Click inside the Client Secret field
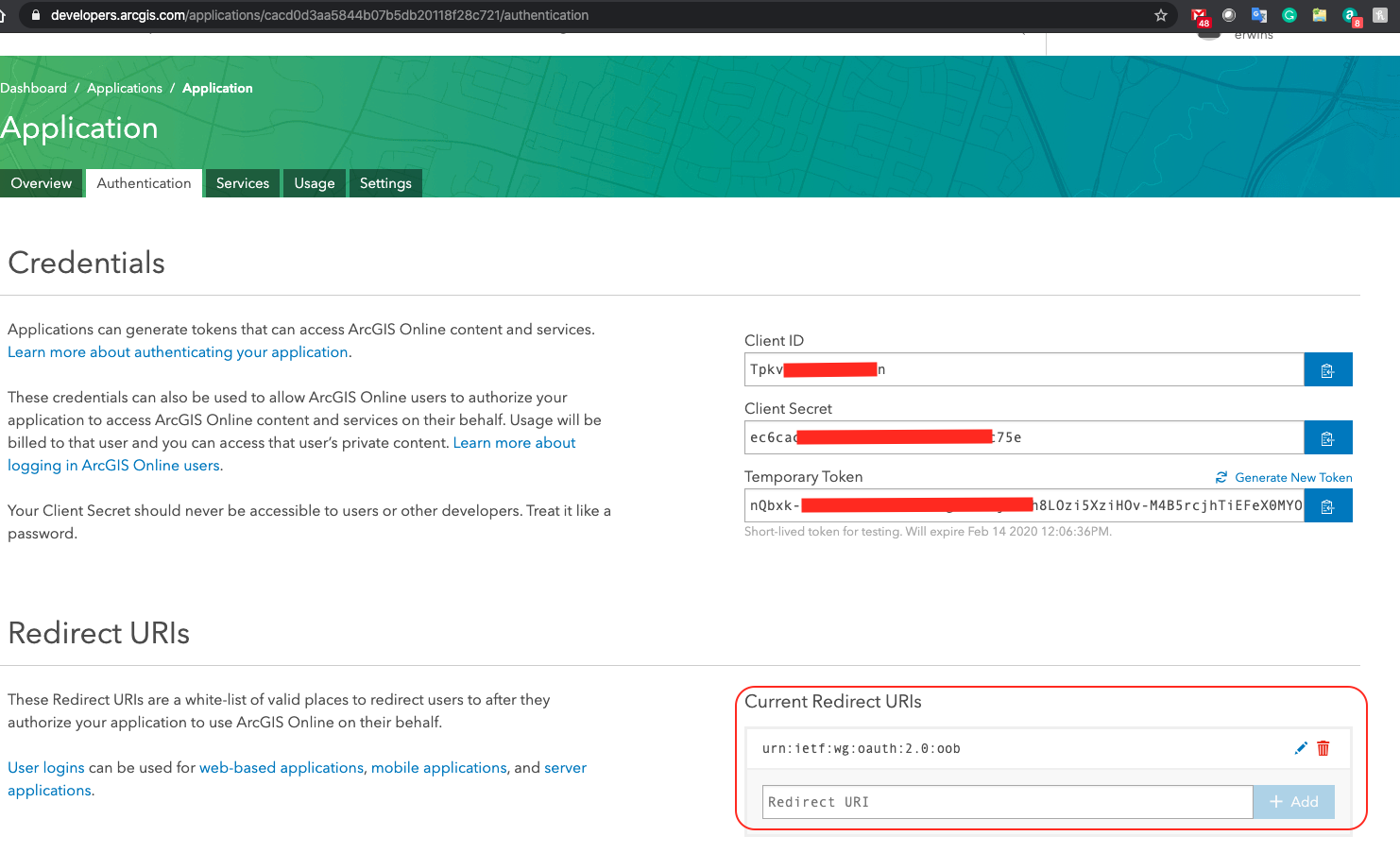 coord(1024,437)
